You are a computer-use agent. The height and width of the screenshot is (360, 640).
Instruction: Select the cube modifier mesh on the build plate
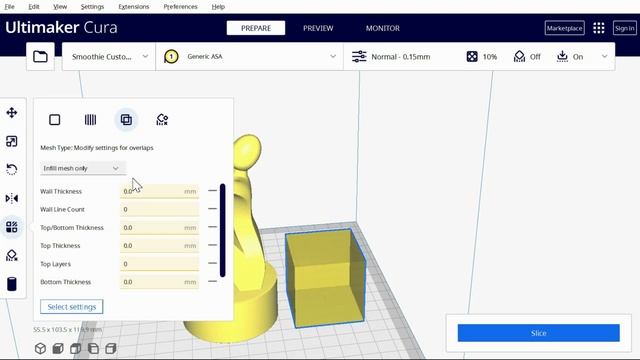[x=325, y=278]
